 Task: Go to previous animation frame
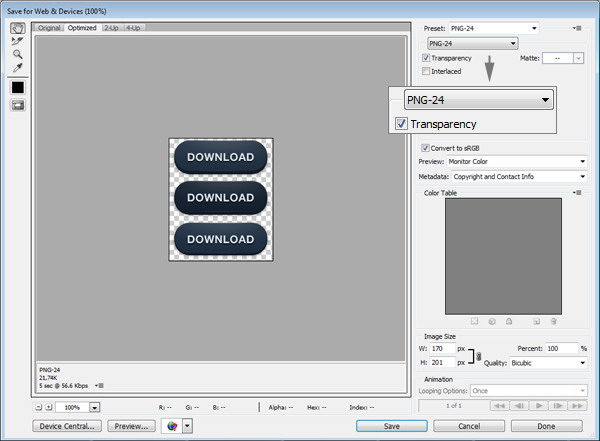pos(519,405)
